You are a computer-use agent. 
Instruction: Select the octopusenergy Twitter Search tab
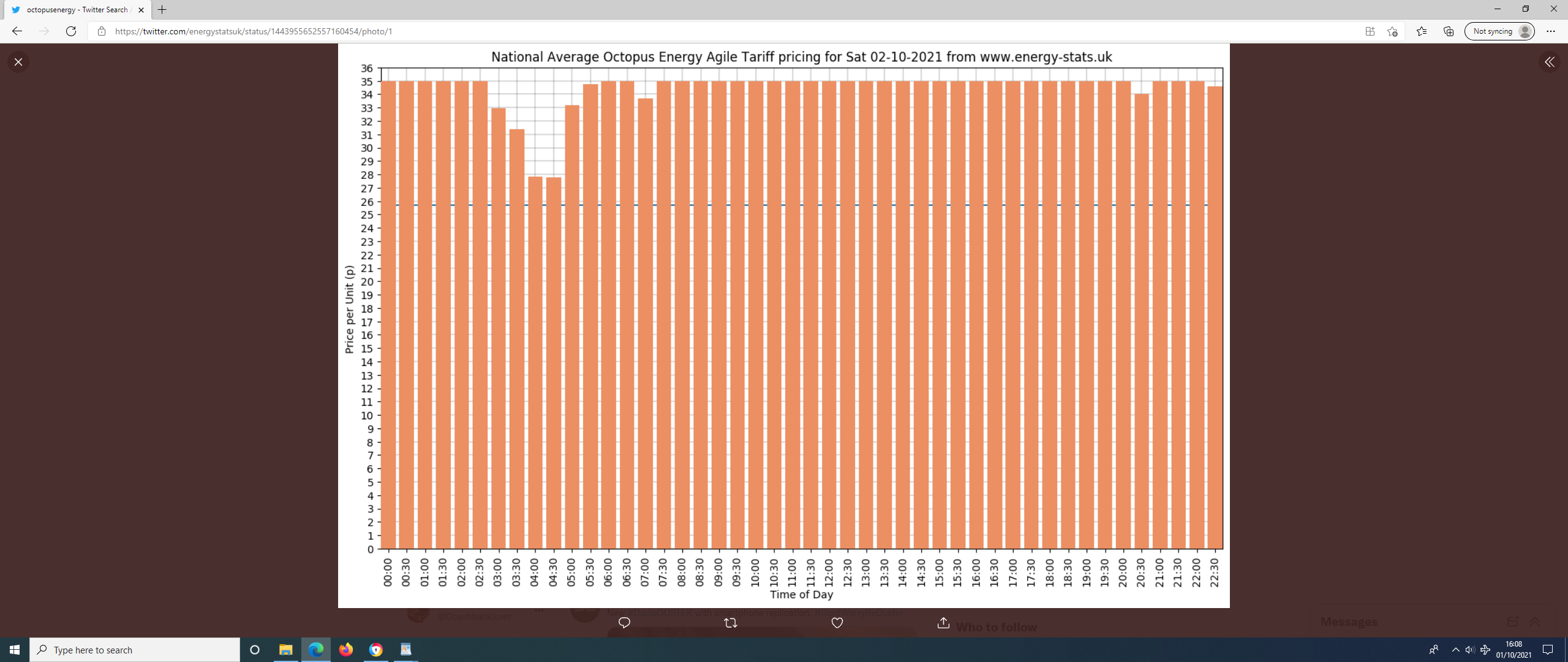coord(77,10)
